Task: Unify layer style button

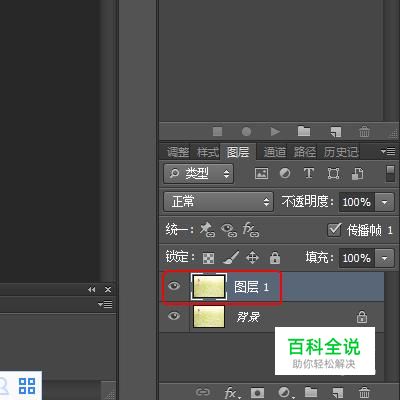Action: (251, 230)
